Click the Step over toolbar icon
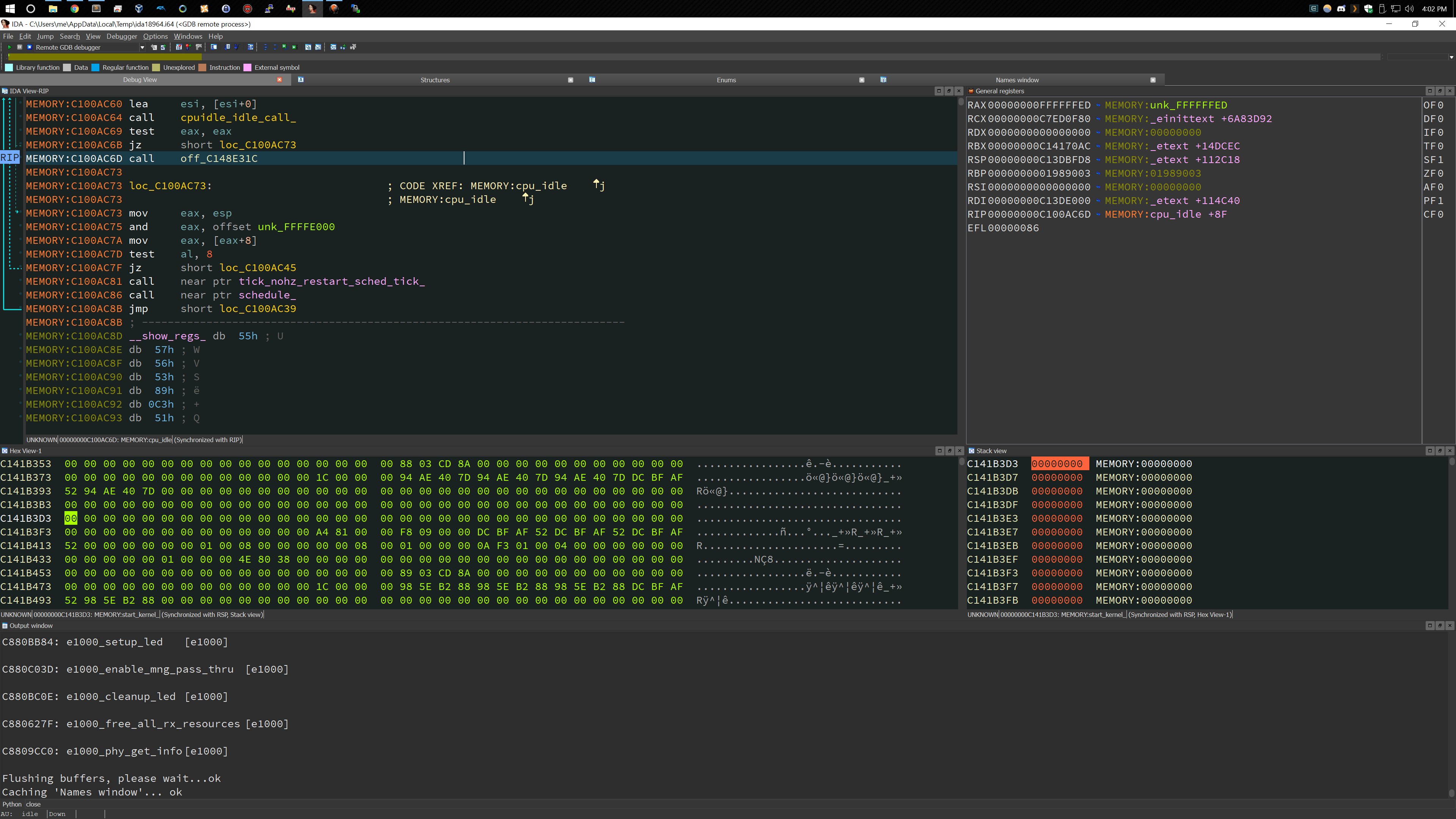This screenshot has height=819, width=1456. coord(275,47)
